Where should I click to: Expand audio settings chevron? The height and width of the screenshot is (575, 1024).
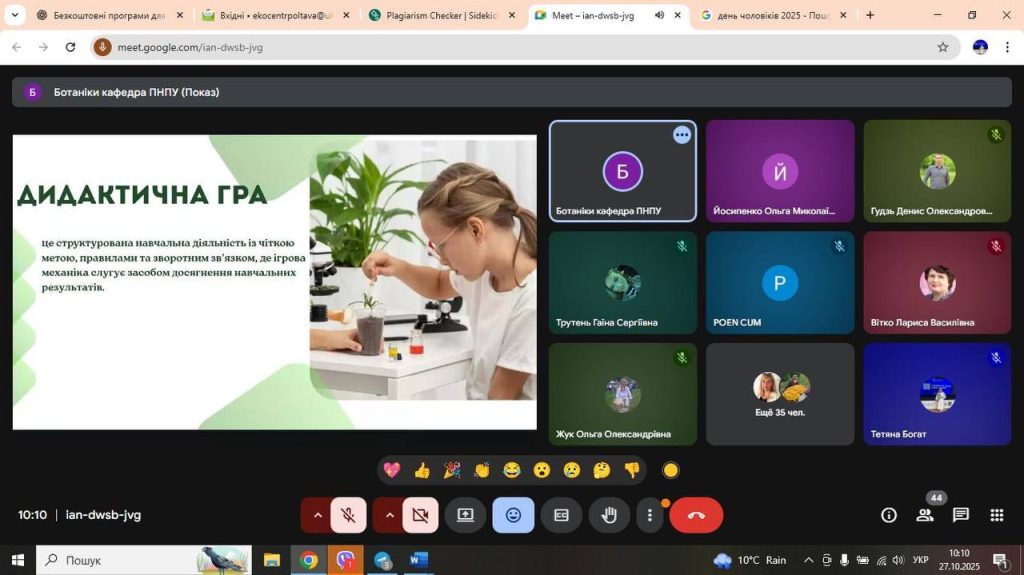click(x=318, y=515)
